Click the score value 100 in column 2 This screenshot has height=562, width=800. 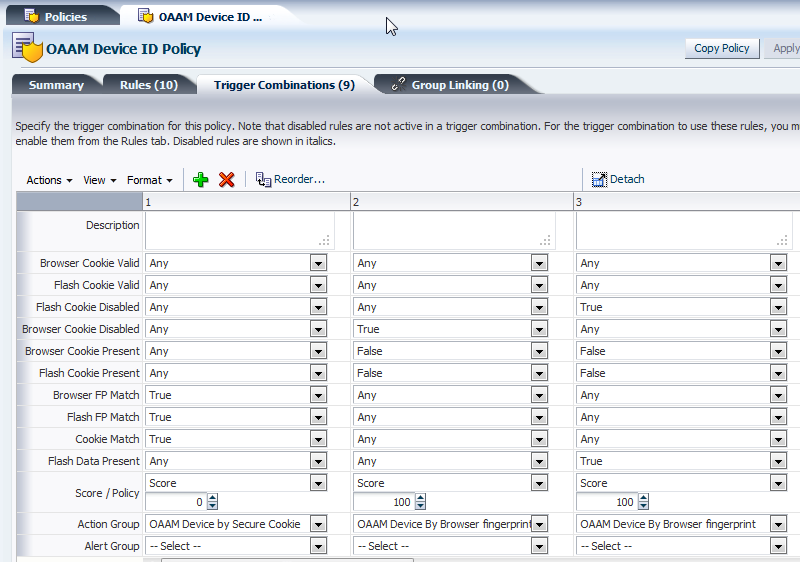tap(384, 502)
